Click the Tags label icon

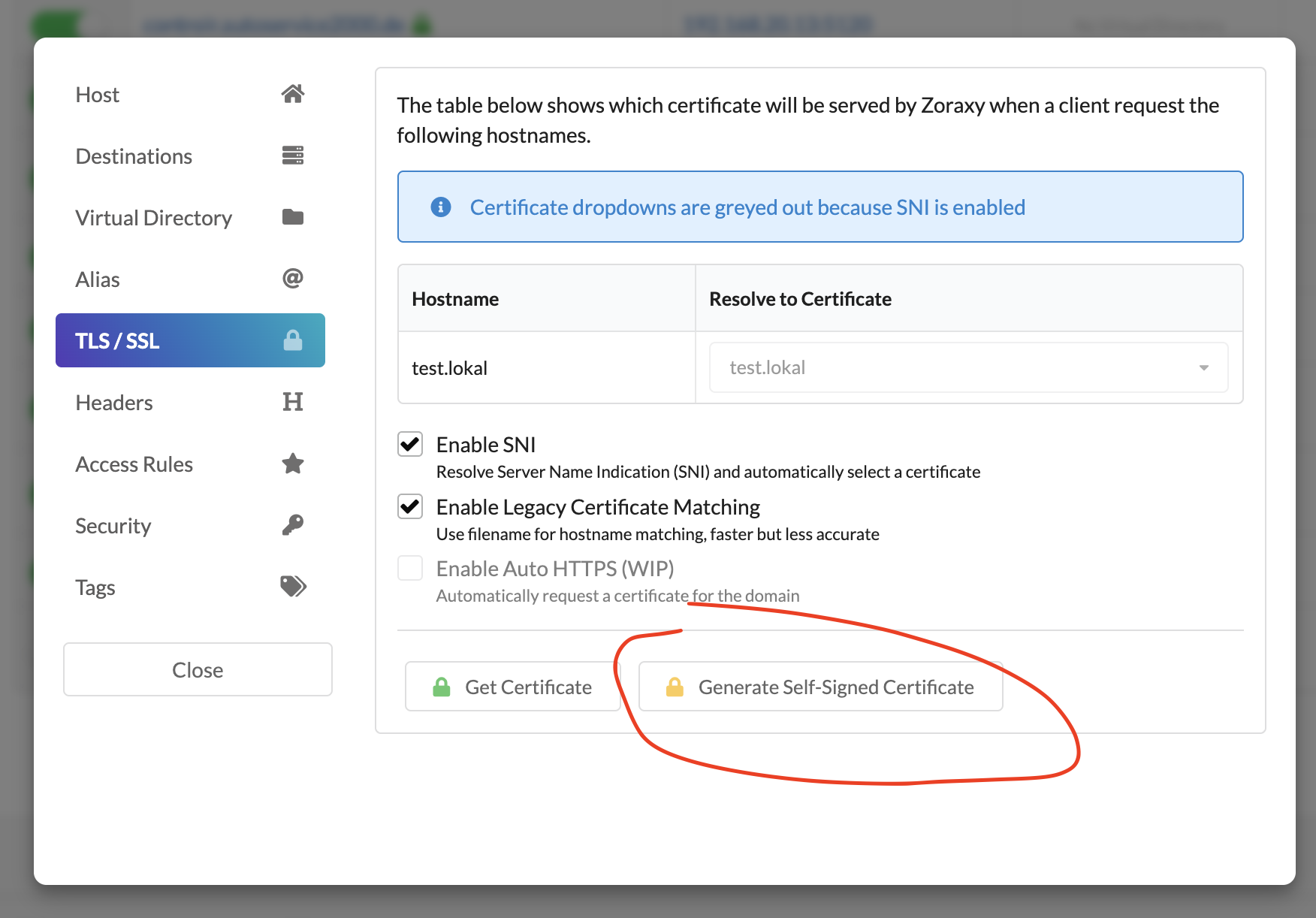294,586
